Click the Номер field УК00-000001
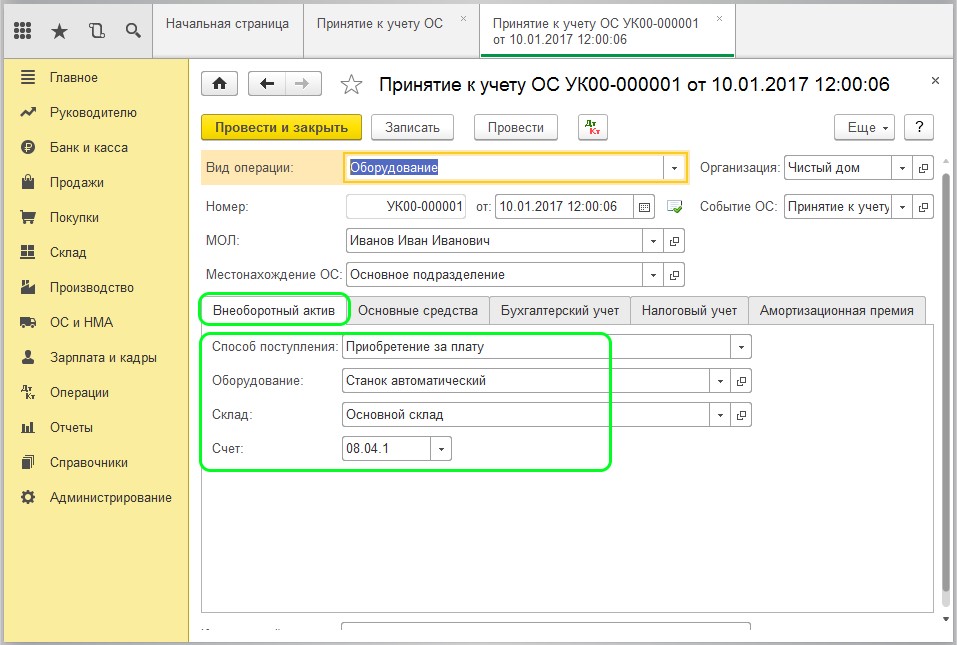The image size is (957, 645). click(x=406, y=207)
